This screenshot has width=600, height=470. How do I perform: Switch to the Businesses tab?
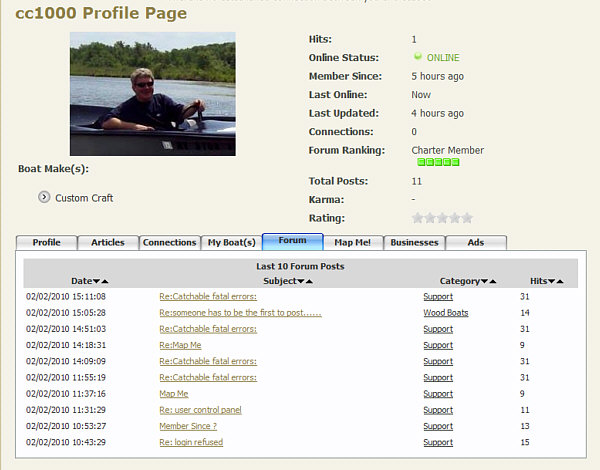(x=414, y=243)
